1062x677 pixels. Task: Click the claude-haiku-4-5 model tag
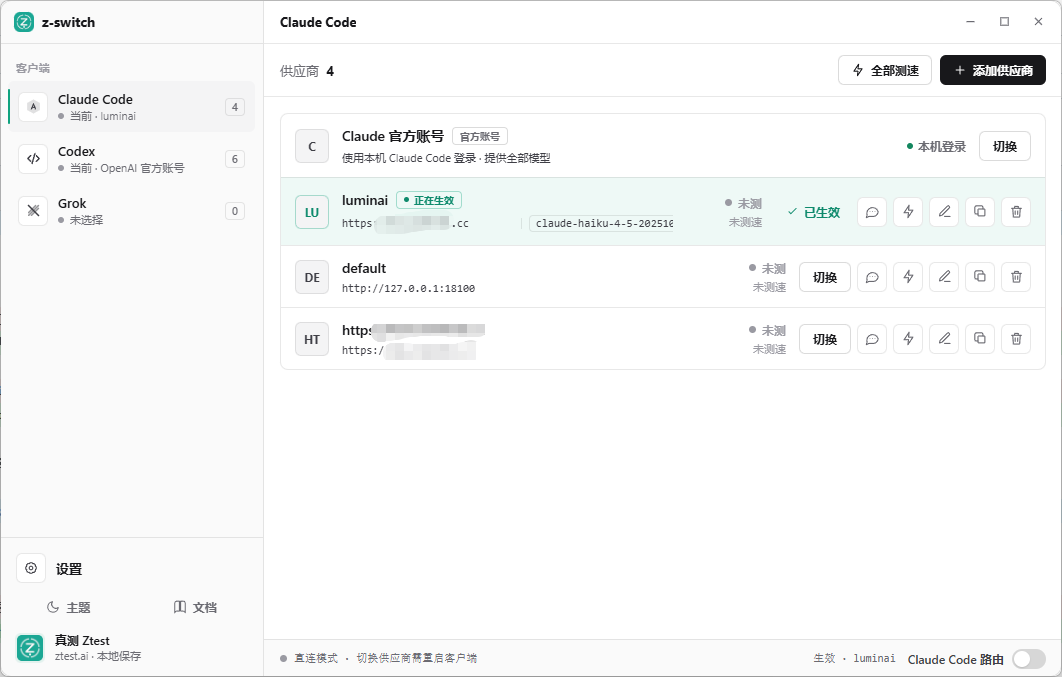601,223
